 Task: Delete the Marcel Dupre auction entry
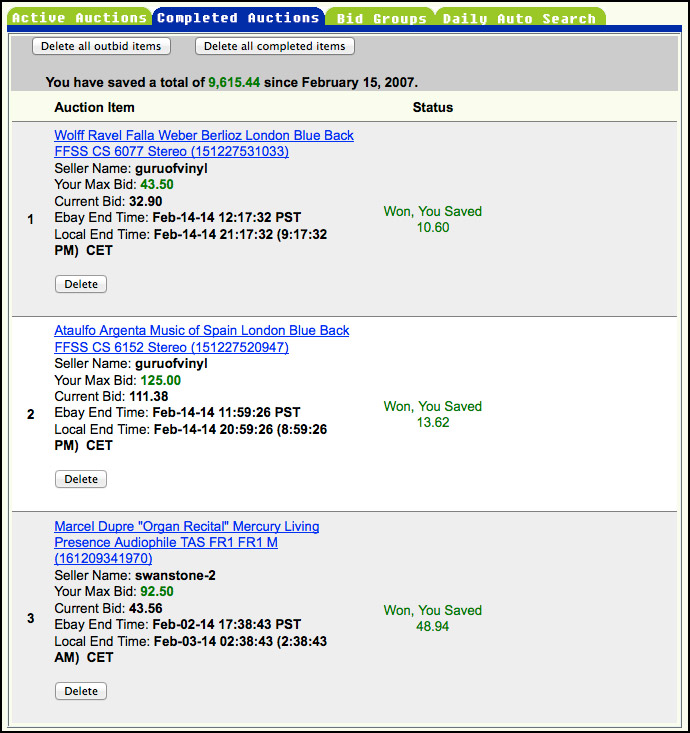point(81,691)
